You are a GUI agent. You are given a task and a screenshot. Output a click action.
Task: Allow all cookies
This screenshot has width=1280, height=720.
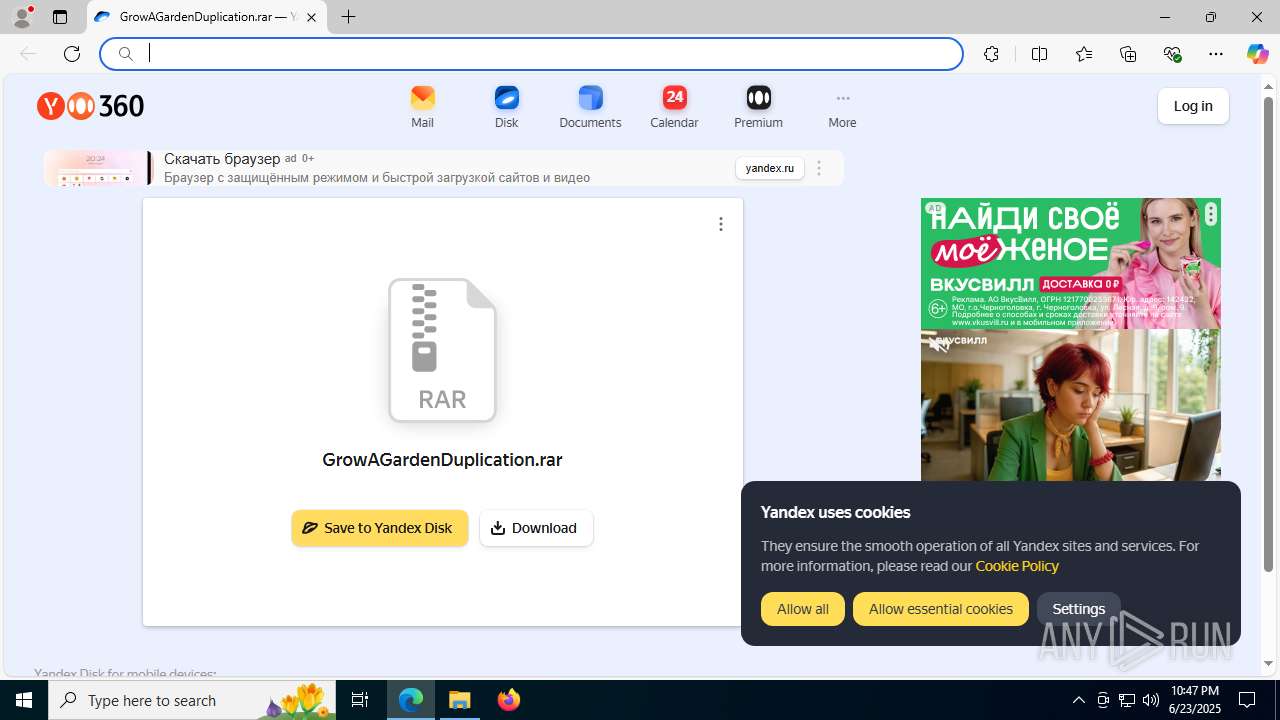[803, 609]
